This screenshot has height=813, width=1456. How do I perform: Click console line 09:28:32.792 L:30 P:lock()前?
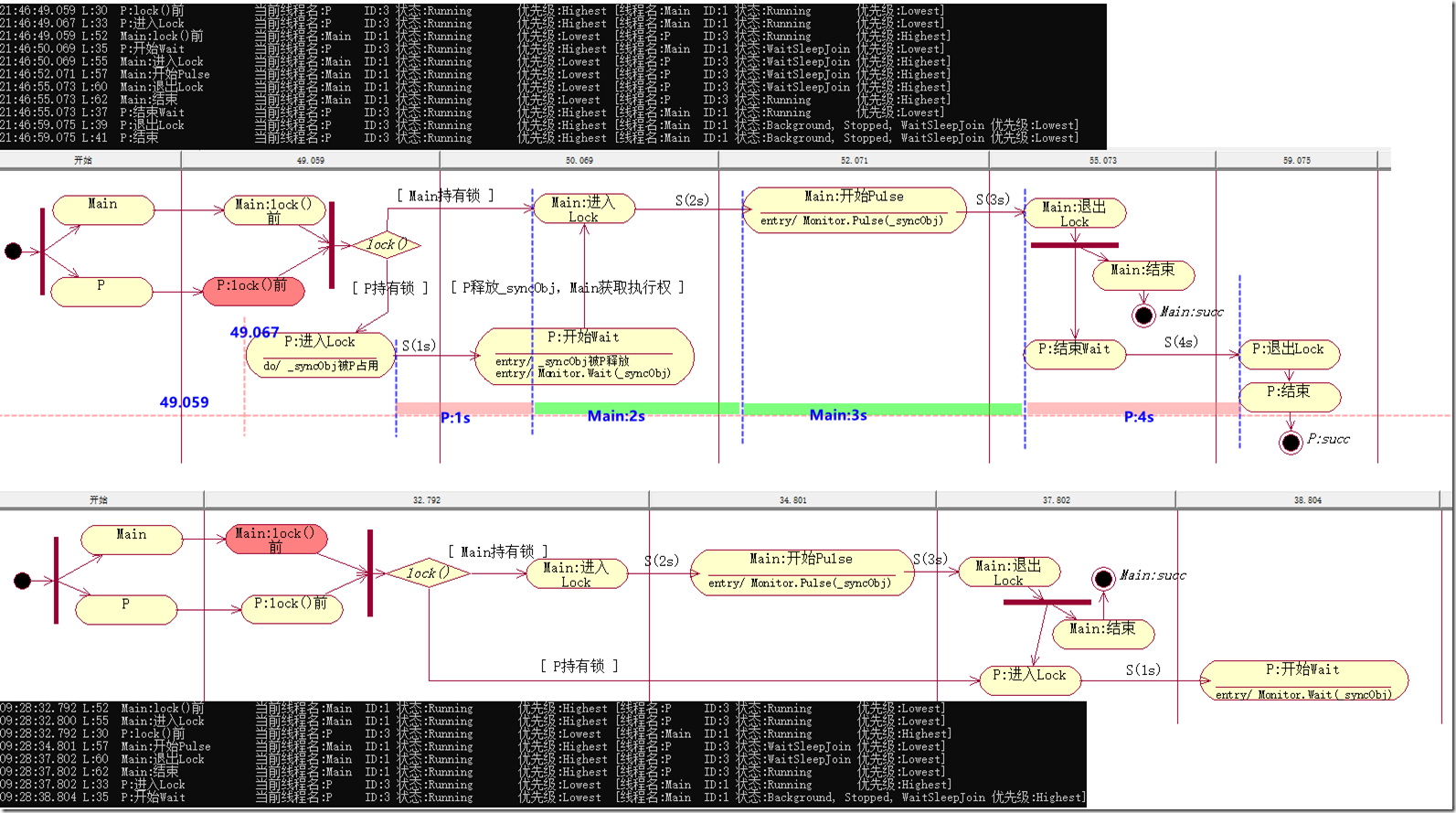pyautogui.click(x=475, y=733)
